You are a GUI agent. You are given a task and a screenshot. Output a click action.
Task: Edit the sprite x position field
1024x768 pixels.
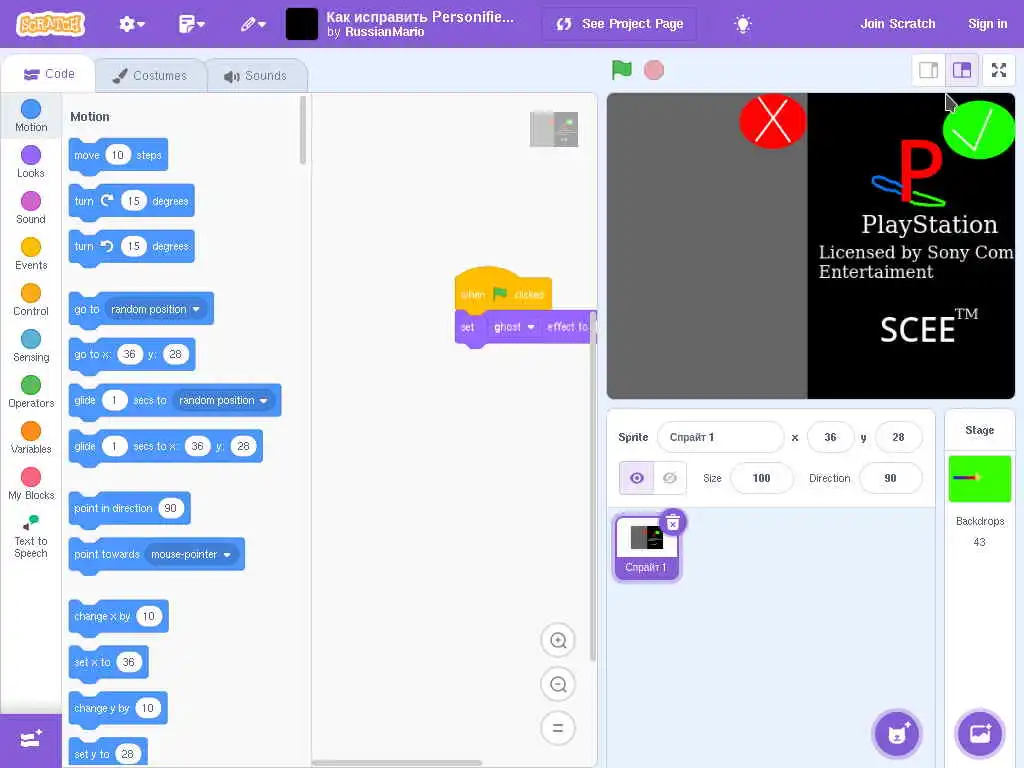(830, 438)
